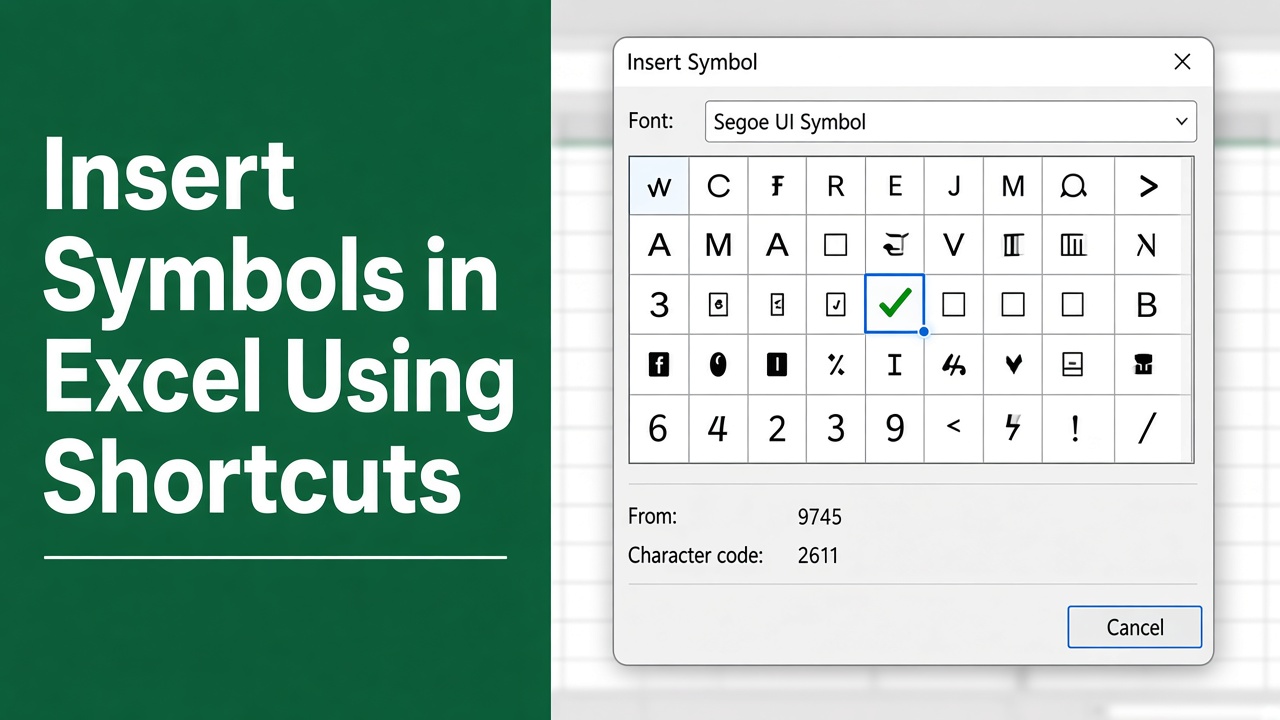Select the number 9 symbol
The image size is (1280, 720).
point(895,428)
